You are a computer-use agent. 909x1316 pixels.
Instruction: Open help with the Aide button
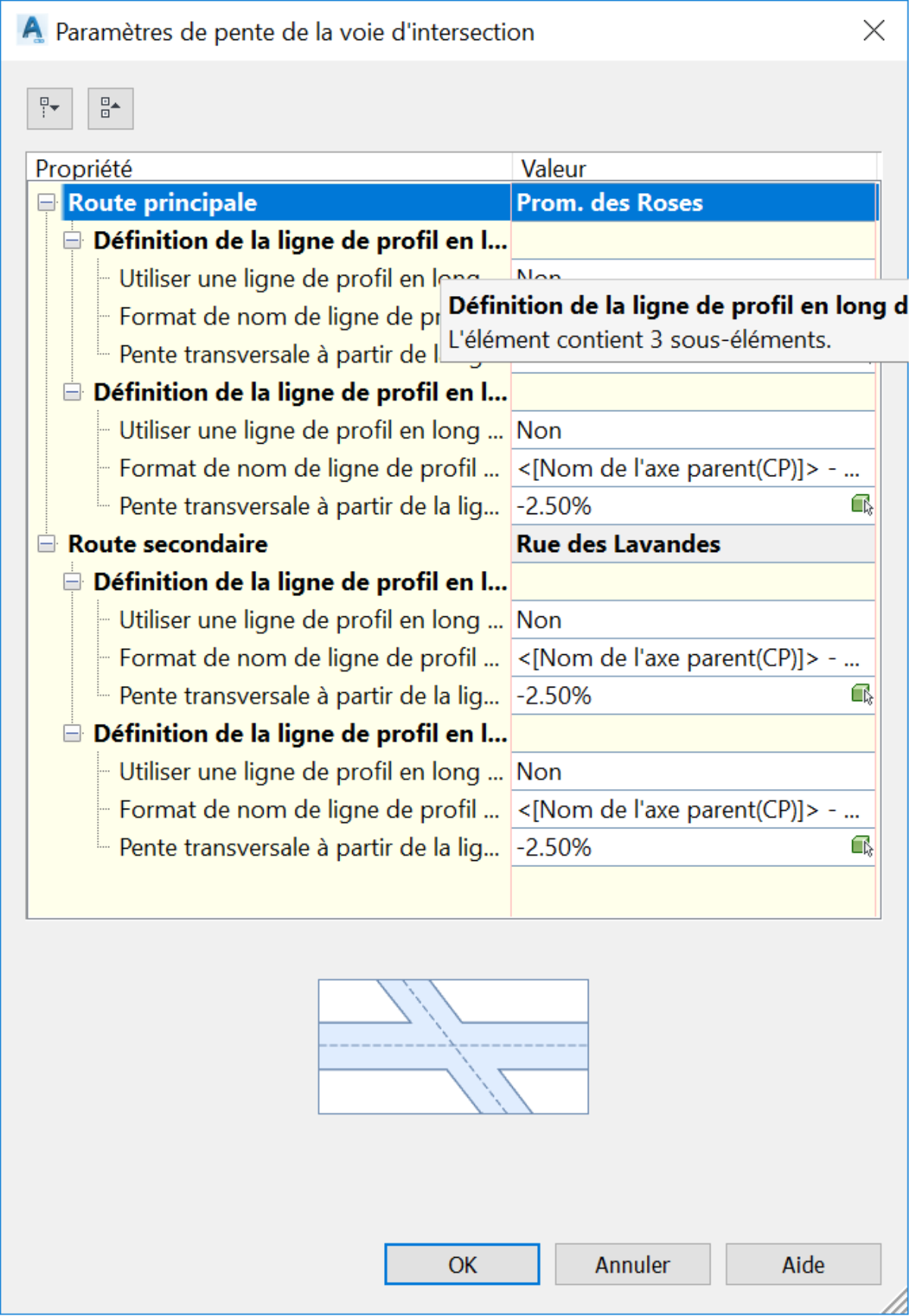(803, 1264)
